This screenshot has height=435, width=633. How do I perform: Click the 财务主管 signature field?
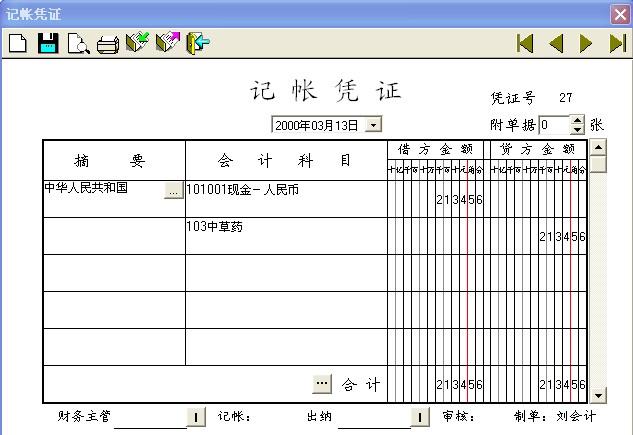[x=150, y=418]
